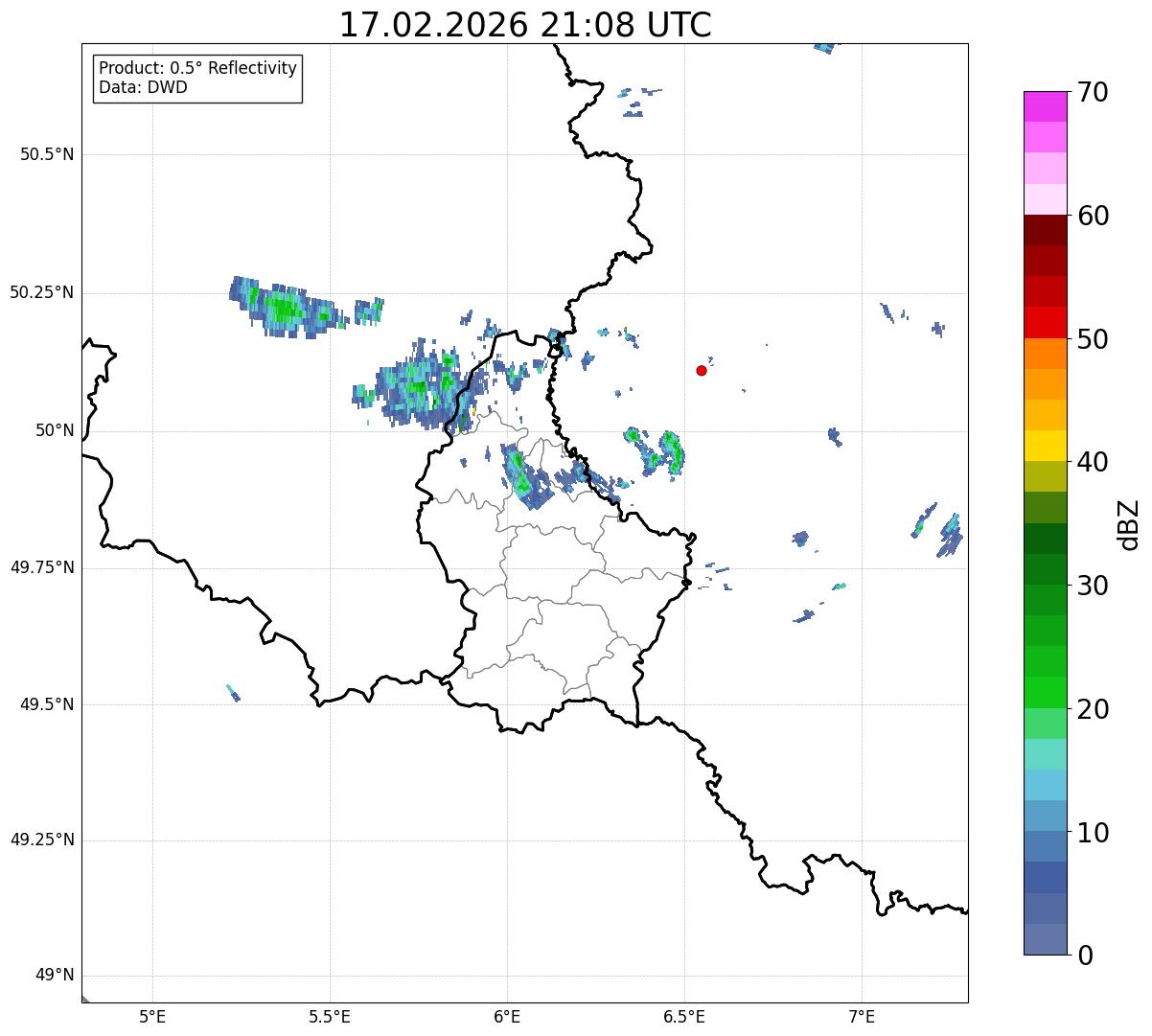Click the large radar echo near 50.25°N 5.4°E

[288, 307]
